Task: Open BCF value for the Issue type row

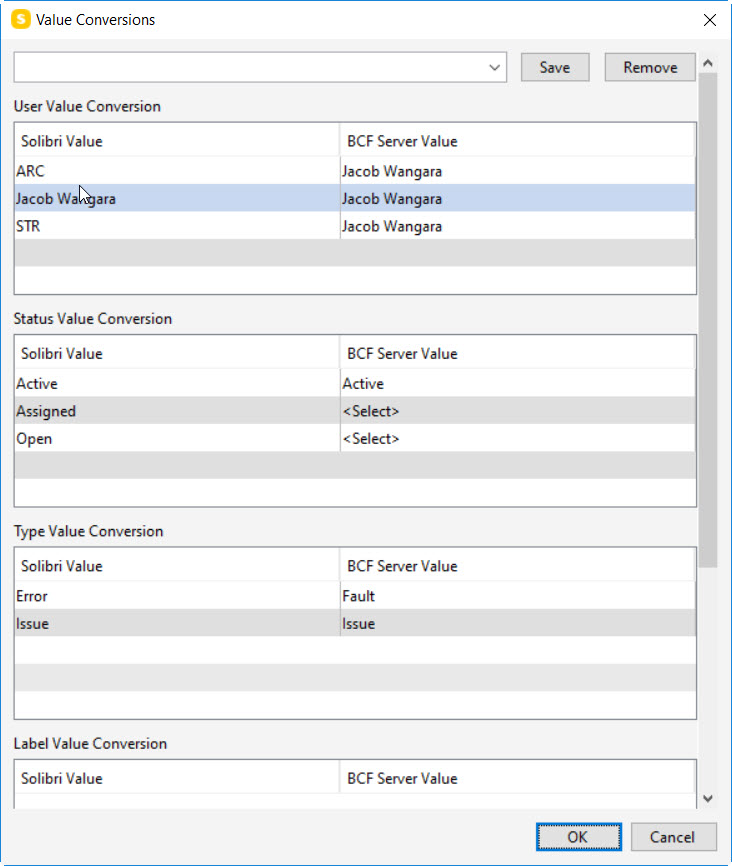Action: (x=518, y=624)
